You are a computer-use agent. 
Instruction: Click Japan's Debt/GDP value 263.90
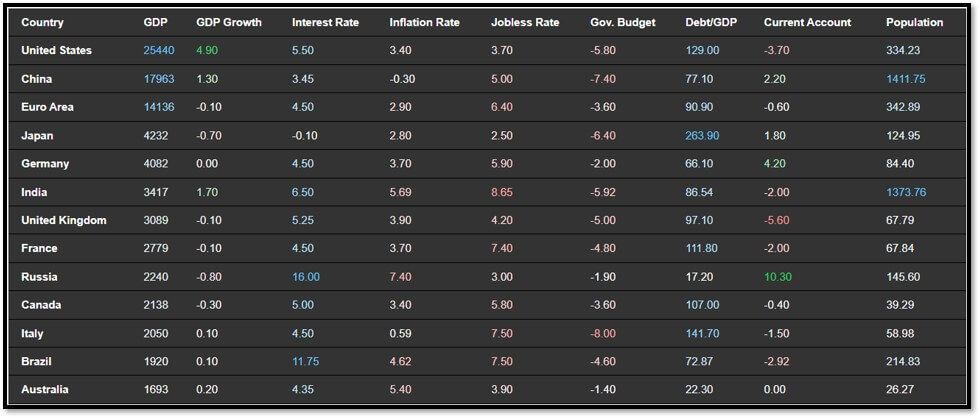702,136
